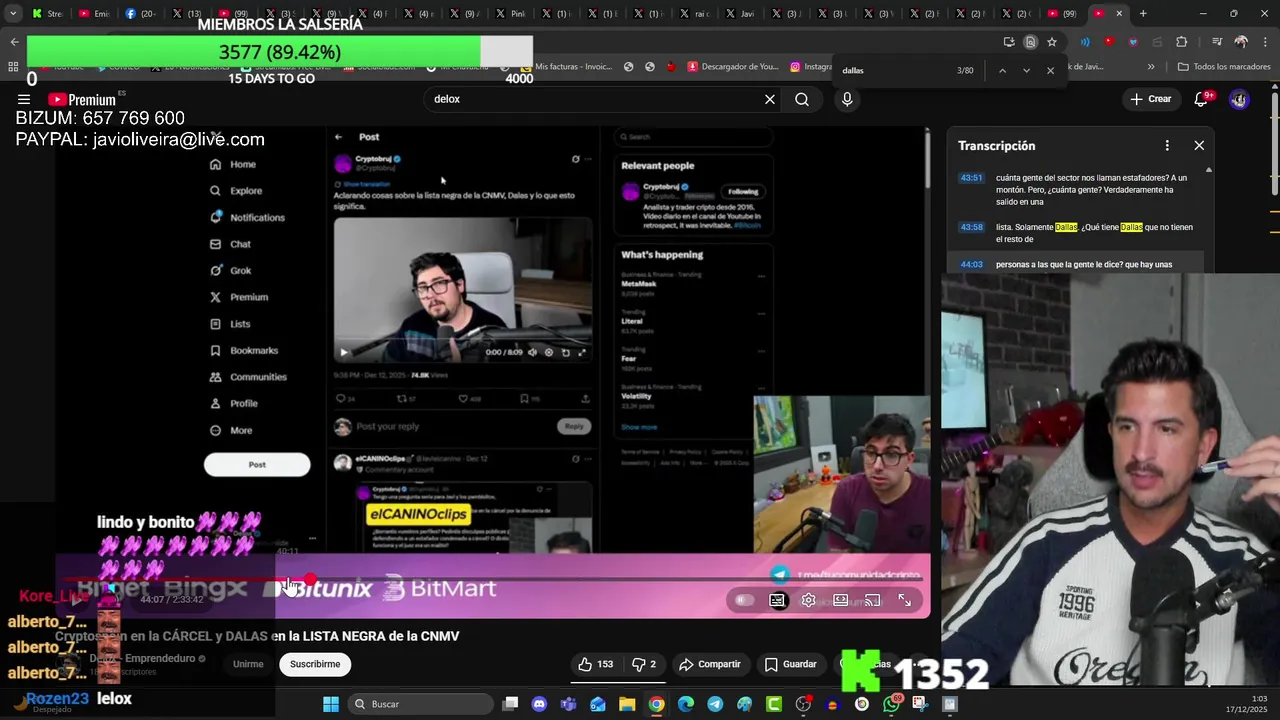Click the Suscribirme button

click(315, 664)
